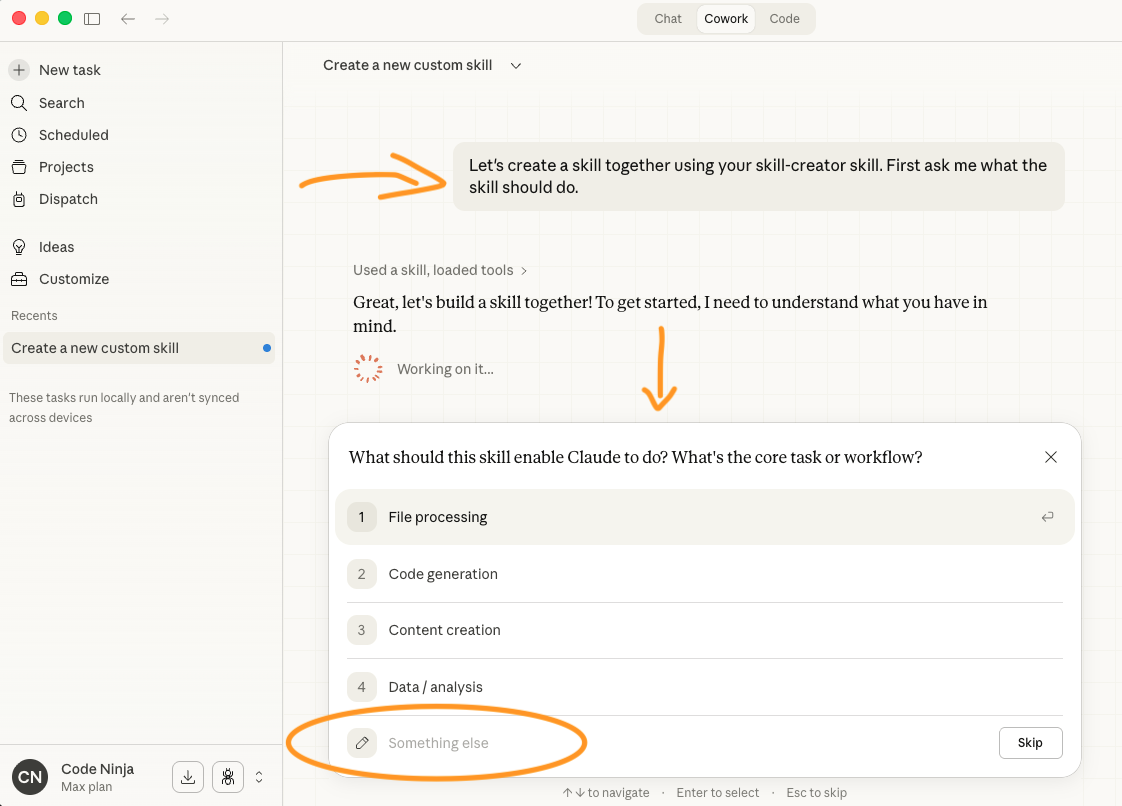1122x806 pixels.
Task: Expand the 'Create a new custom skill' title dropdown
Action: click(x=516, y=66)
